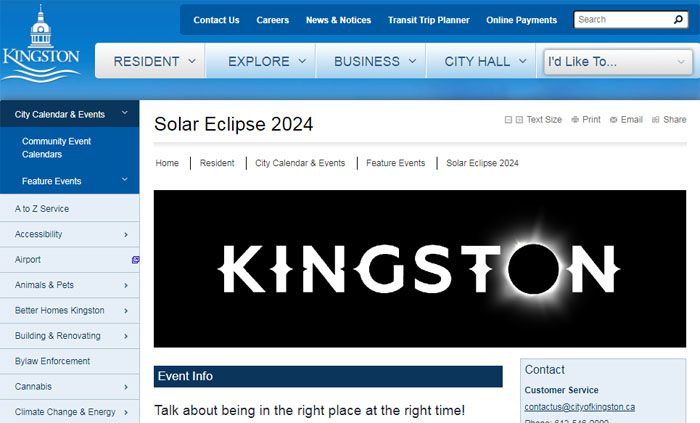Open the Transit Trip Planner link
Viewport: 700px width, 423px height.
429,20
